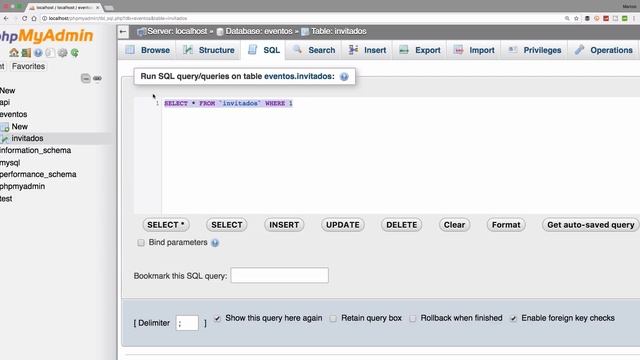Click the Delimiter input box
Screen dimensions: 640x360
click(x=187, y=323)
